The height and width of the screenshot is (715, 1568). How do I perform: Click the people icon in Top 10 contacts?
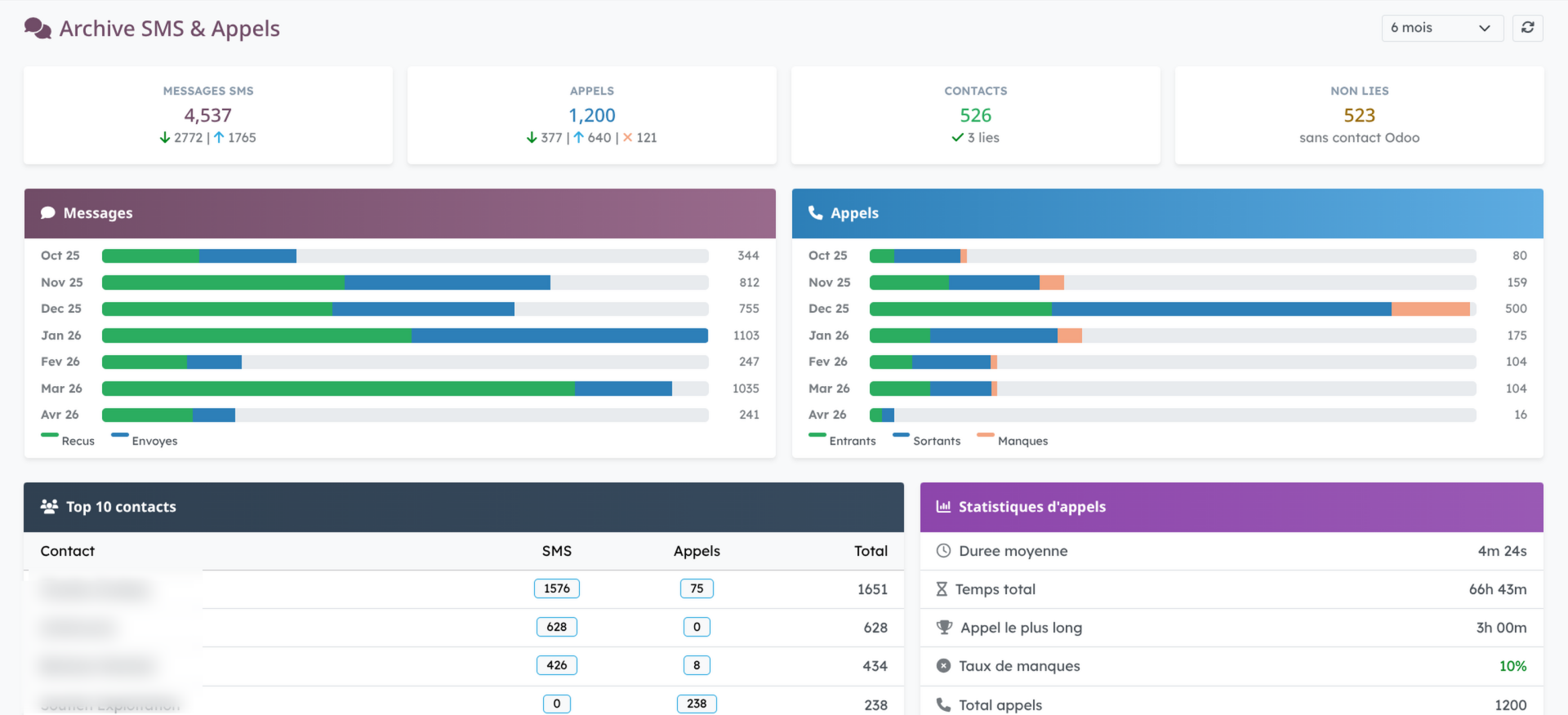(49, 507)
